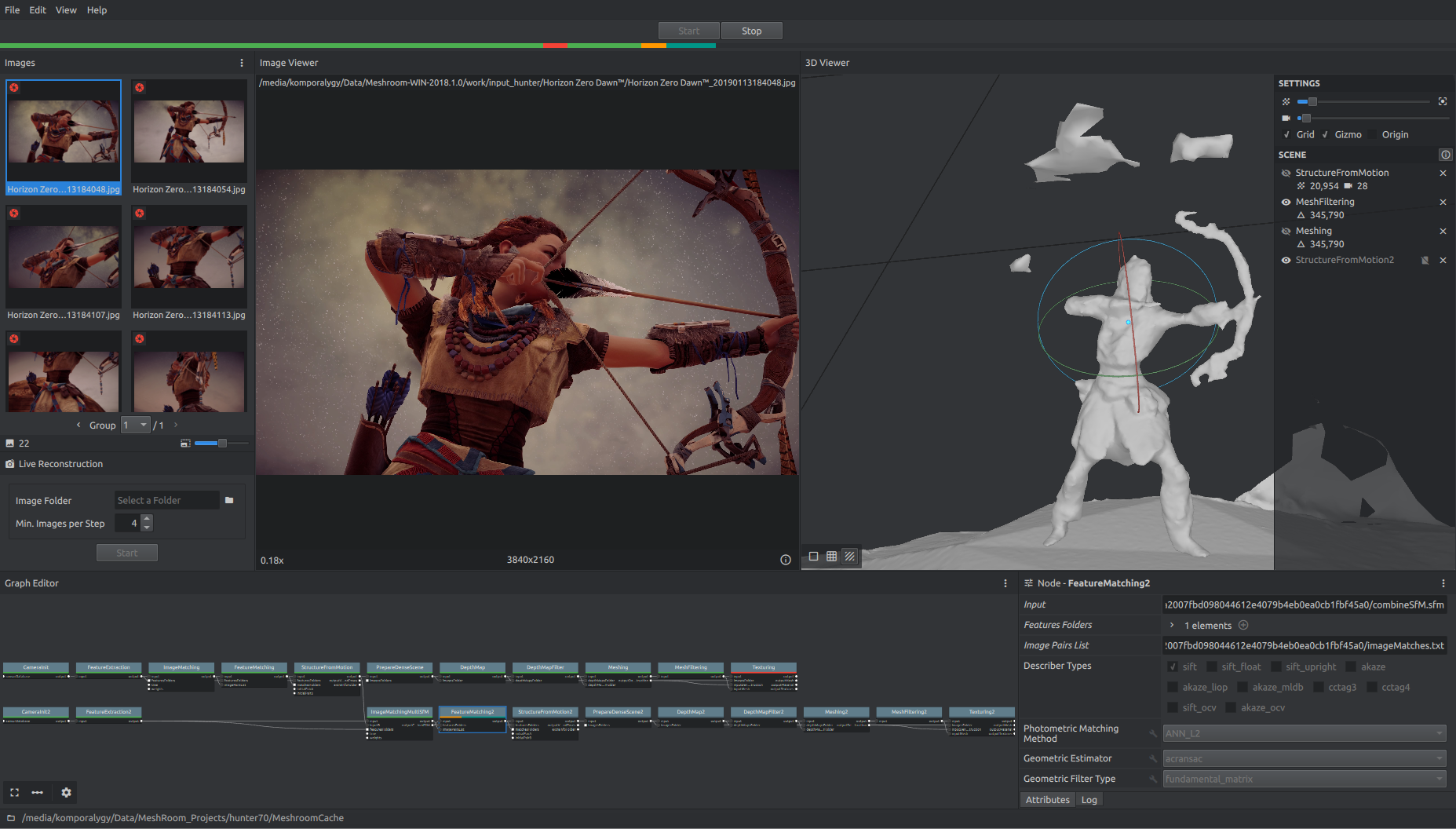Go to next image group arrow
The image size is (1456, 829).
pyautogui.click(x=175, y=425)
